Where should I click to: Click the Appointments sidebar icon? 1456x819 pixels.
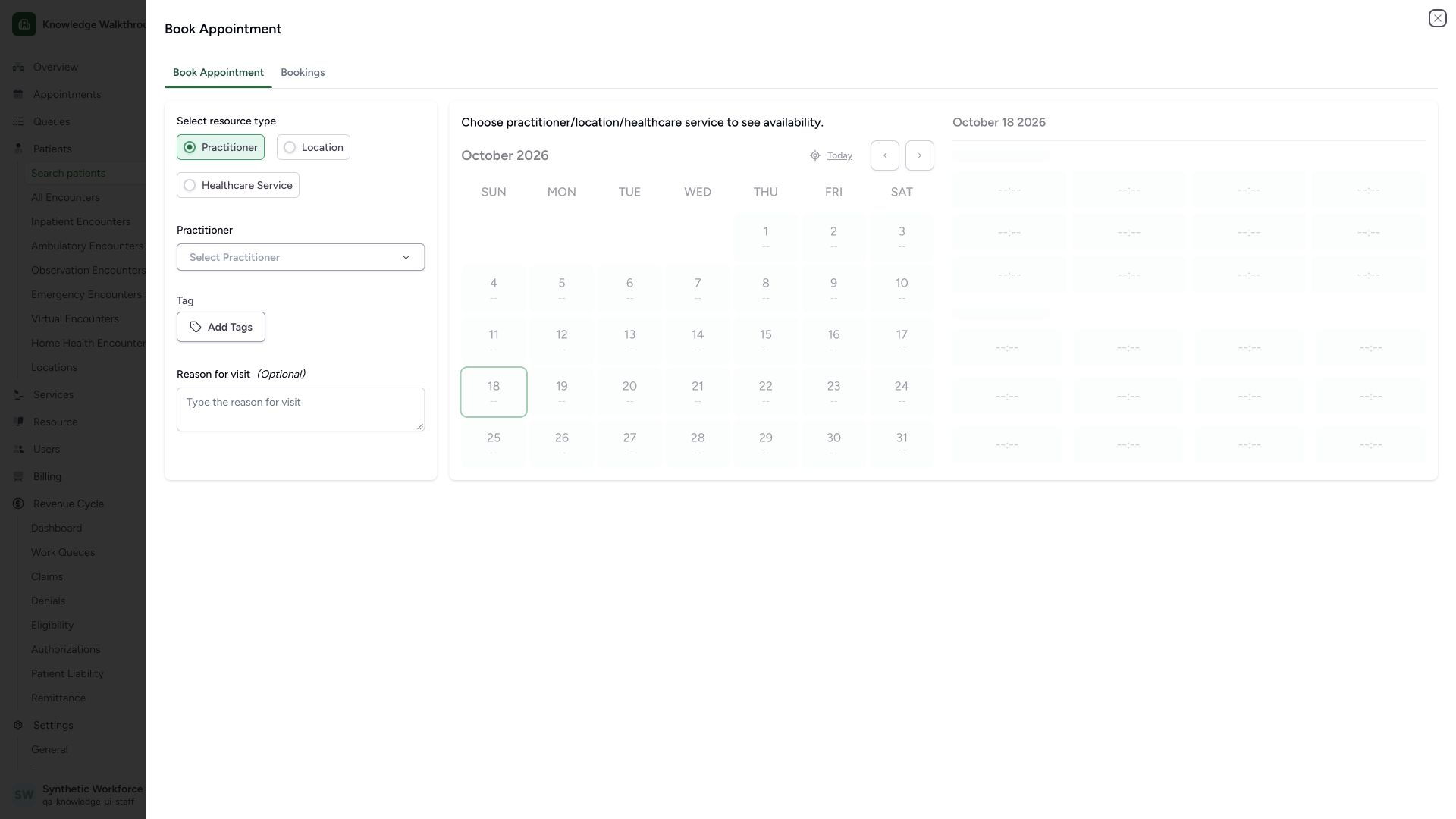18,94
